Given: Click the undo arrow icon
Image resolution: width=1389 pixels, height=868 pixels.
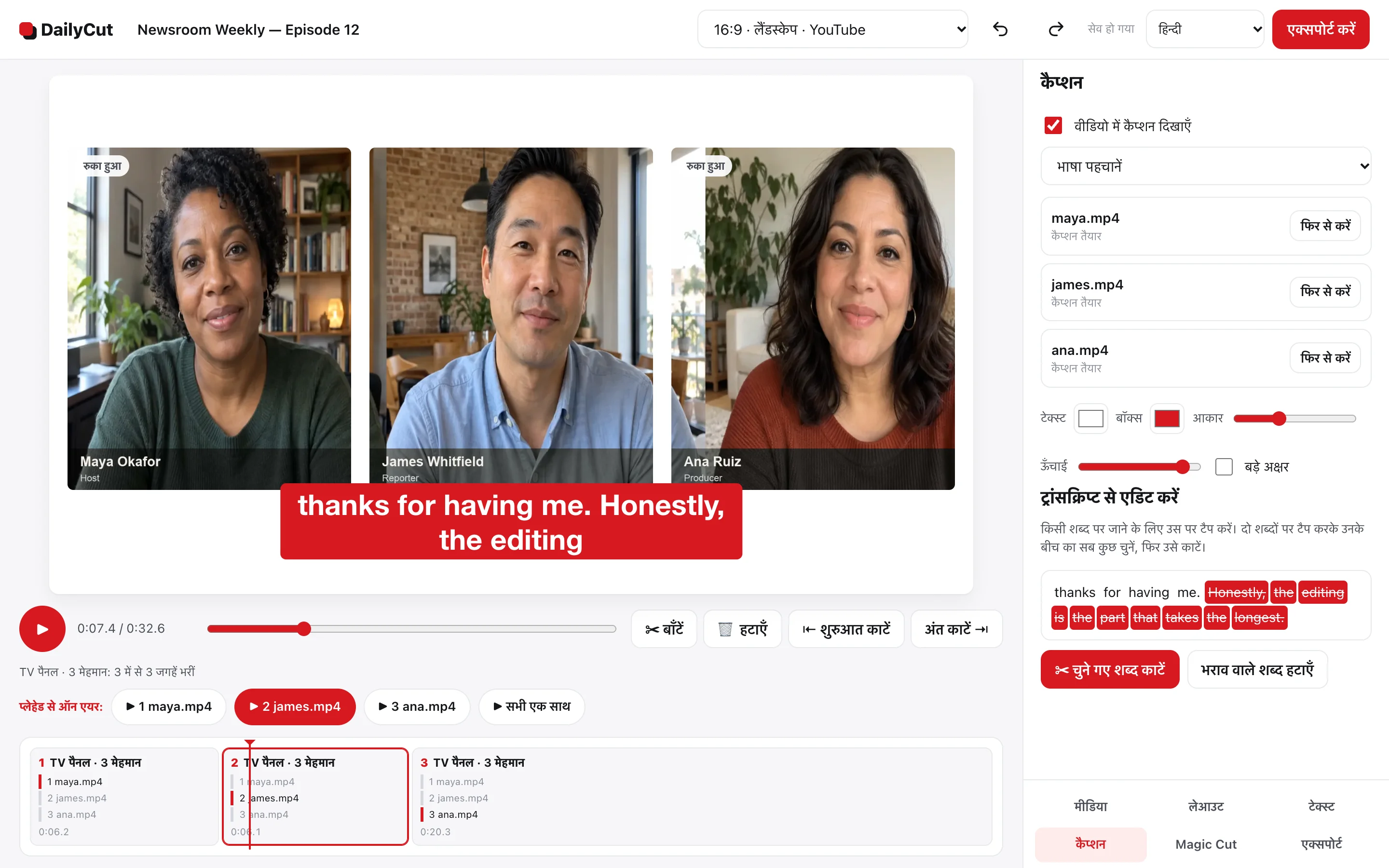Looking at the screenshot, I should pos(1000,29).
